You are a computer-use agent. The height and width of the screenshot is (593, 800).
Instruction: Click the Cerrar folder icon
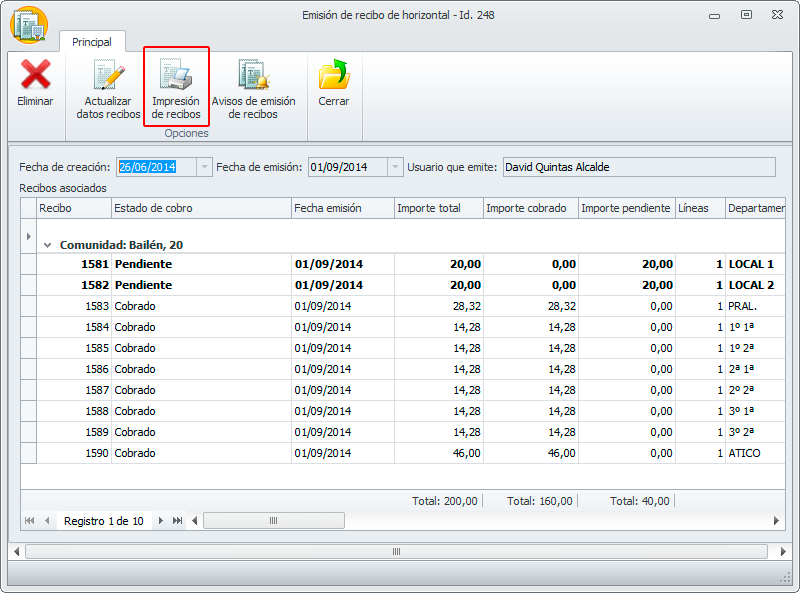coord(333,76)
